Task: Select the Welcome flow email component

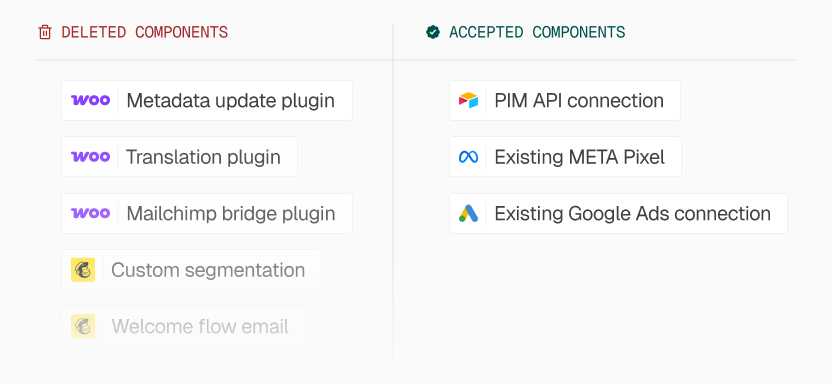Action: click(183, 326)
